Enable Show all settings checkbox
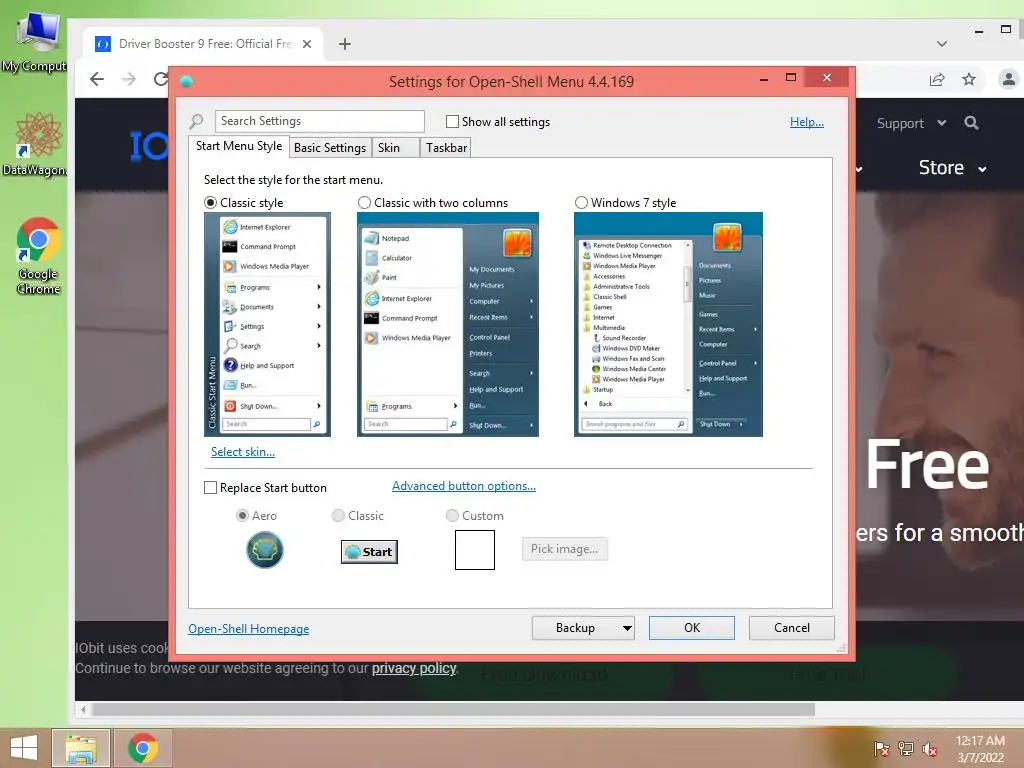Screen dimensions: 1024x768 pos(452,121)
